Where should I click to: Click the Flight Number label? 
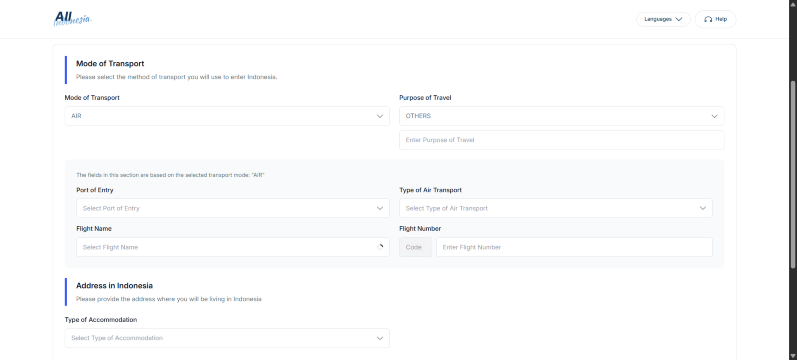click(420, 229)
